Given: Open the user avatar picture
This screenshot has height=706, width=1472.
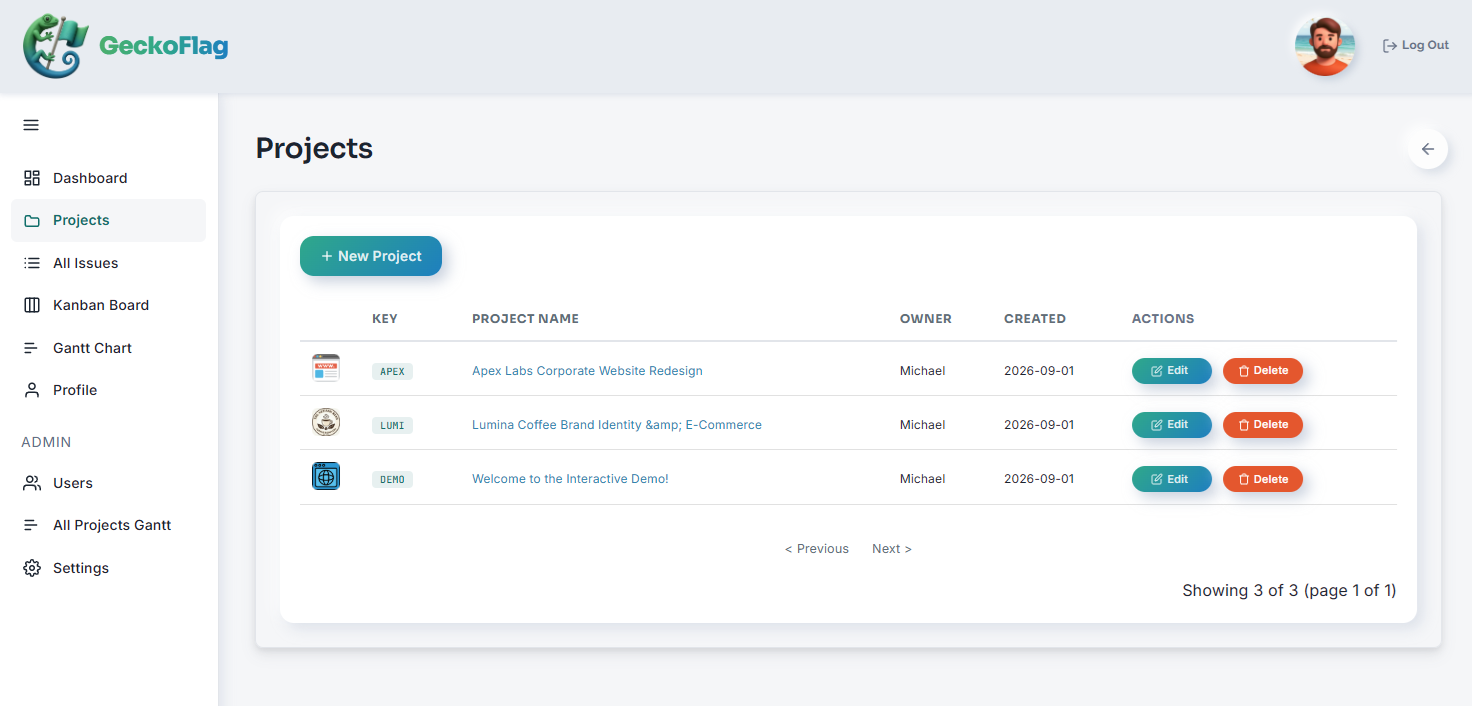Looking at the screenshot, I should pyautogui.click(x=1325, y=45).
